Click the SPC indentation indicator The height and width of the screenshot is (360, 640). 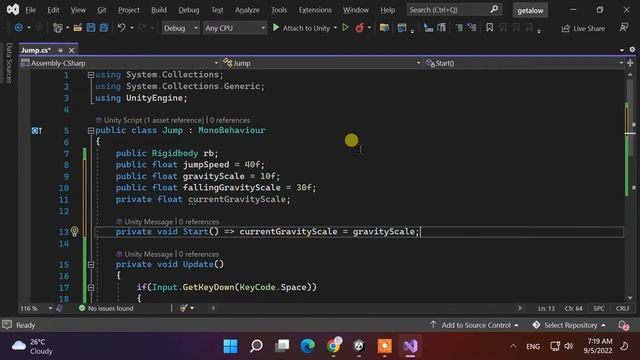(599, 309)
